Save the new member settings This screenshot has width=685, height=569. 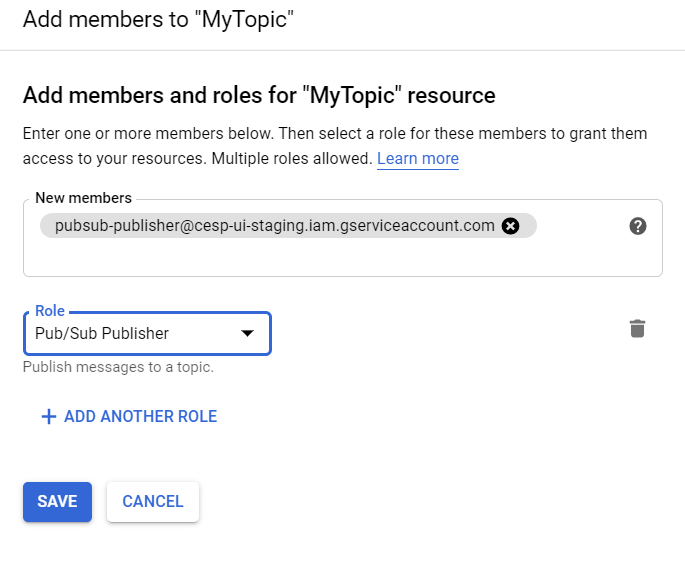(x=57, y=502)
